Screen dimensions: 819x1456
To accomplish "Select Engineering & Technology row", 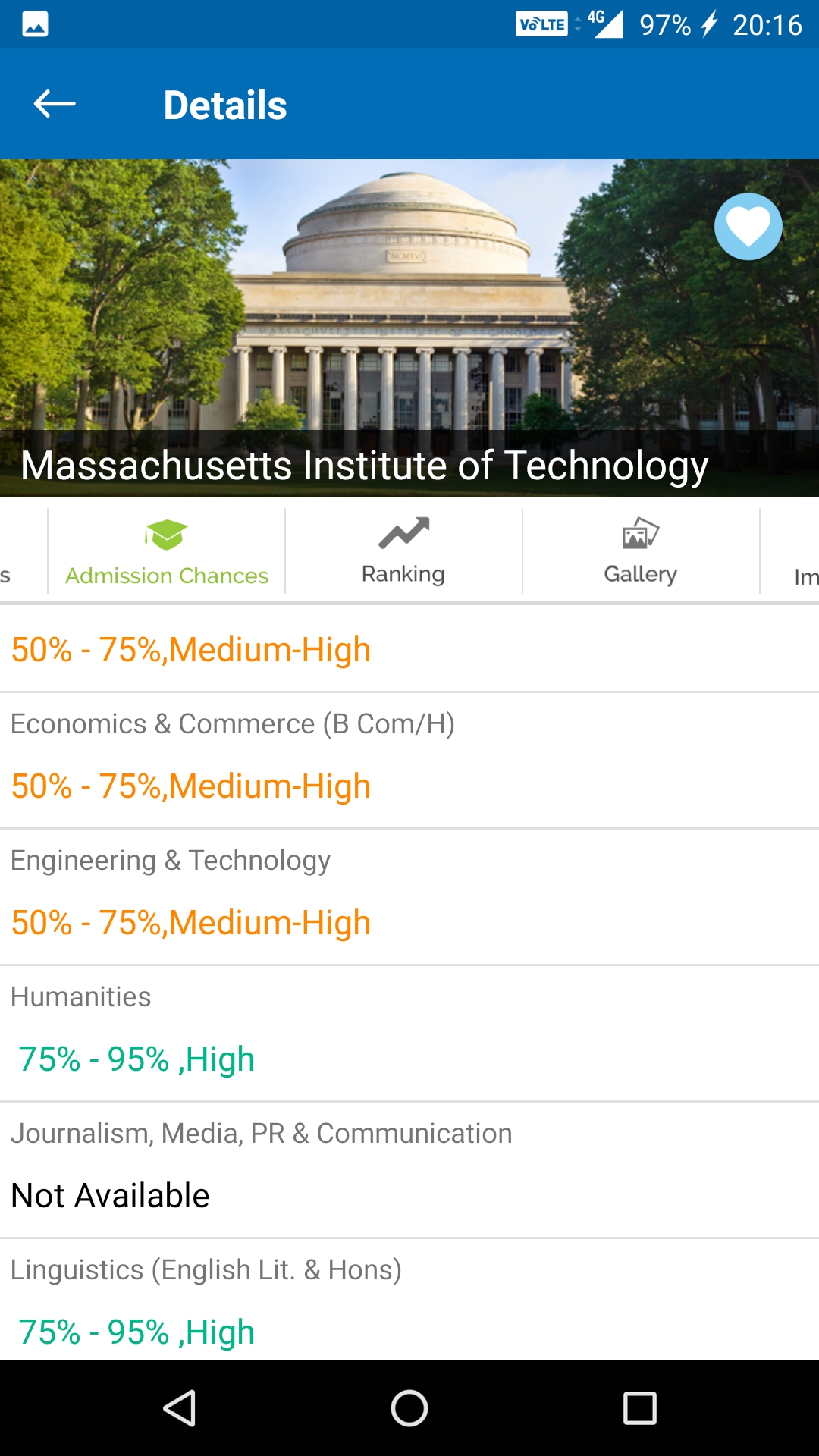I will pos(409,897).
